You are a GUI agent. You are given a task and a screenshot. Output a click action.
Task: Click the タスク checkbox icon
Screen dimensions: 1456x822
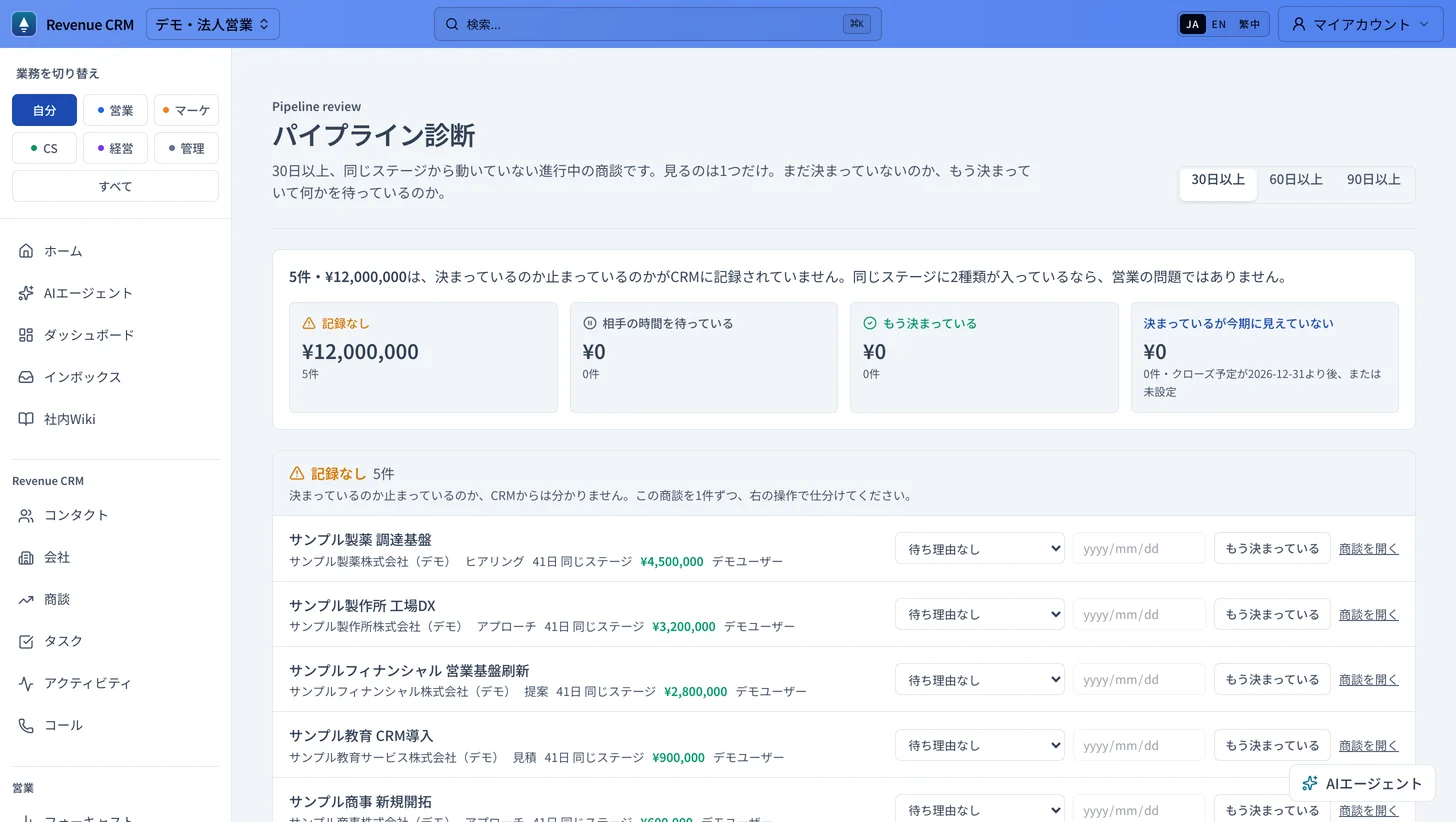tap(26, 641)
